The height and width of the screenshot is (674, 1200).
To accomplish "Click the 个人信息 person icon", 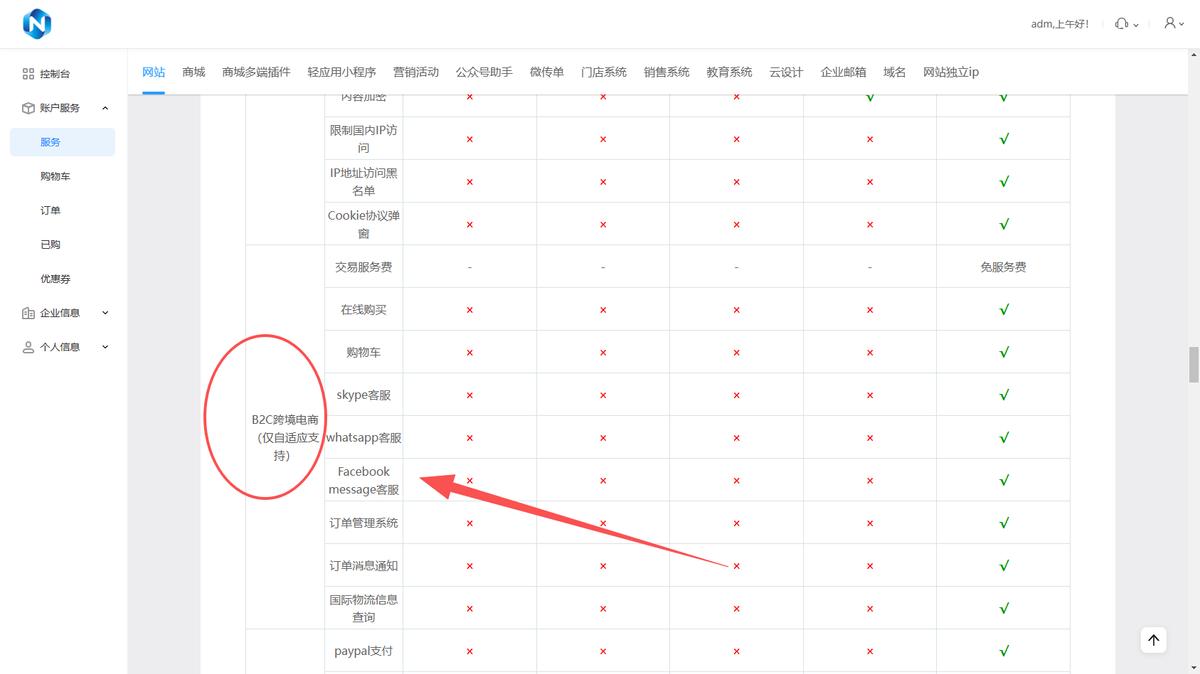I will [27, 347].
